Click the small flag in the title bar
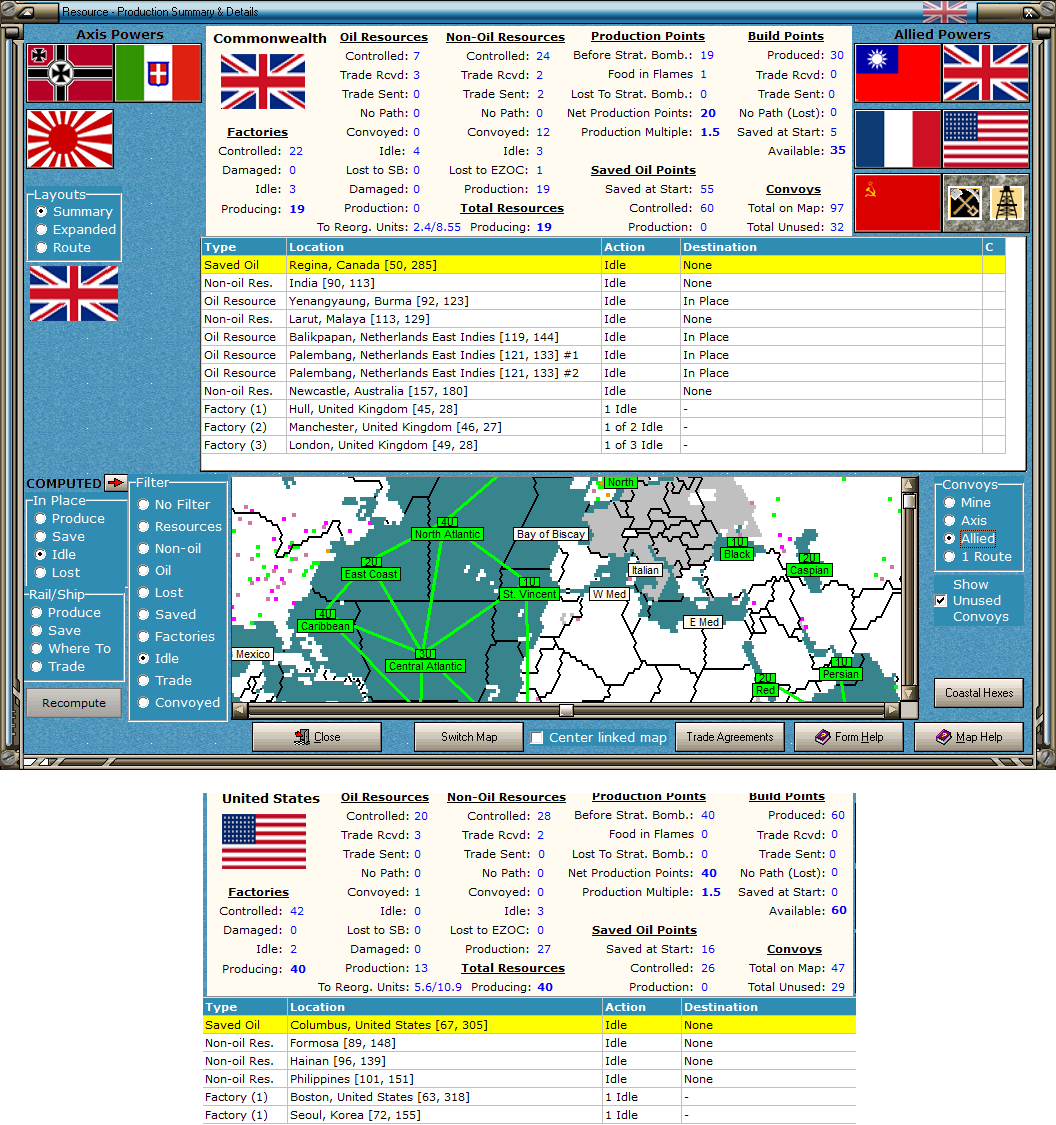Image resolution: width=1056 pixels, height=1125 pixels. tap(945, 11)
